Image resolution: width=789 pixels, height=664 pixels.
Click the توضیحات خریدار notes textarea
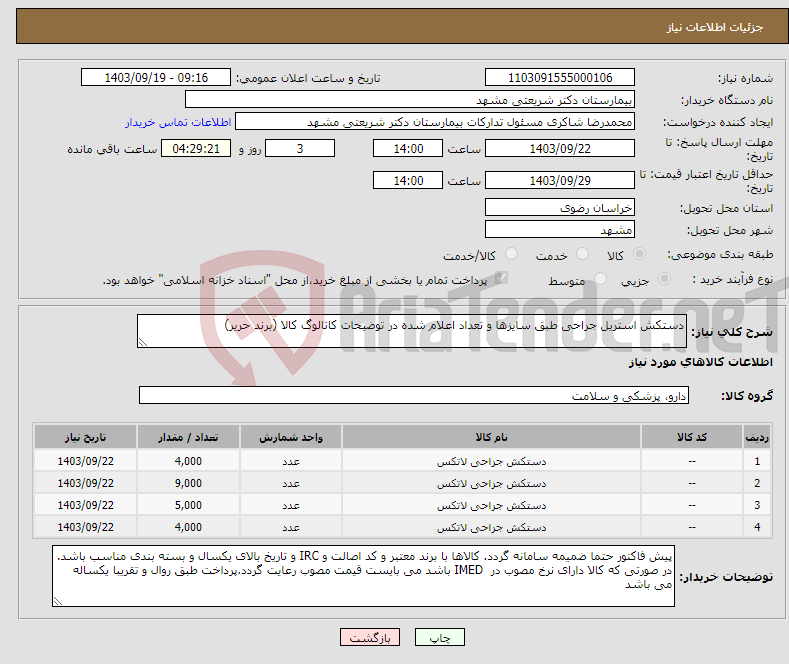(x=363, y=576)
